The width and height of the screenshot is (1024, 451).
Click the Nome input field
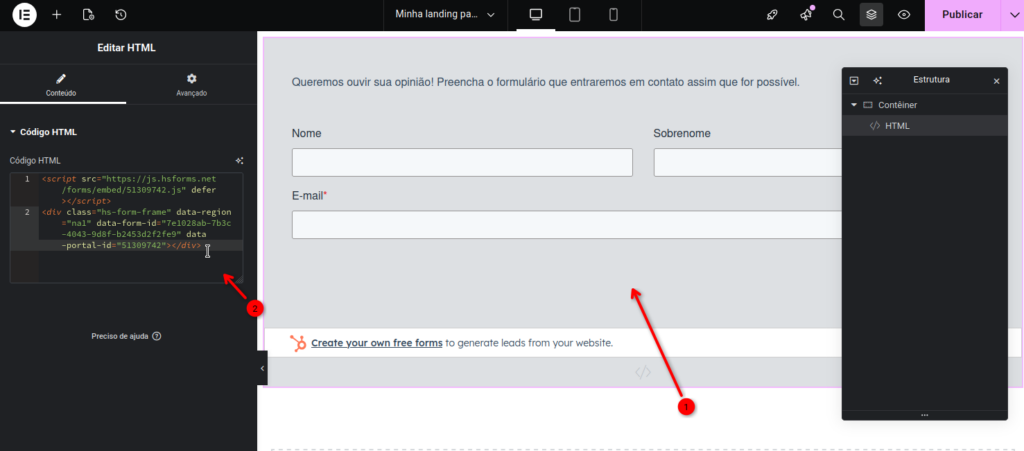pyautogui.click(x=462, y=163)
